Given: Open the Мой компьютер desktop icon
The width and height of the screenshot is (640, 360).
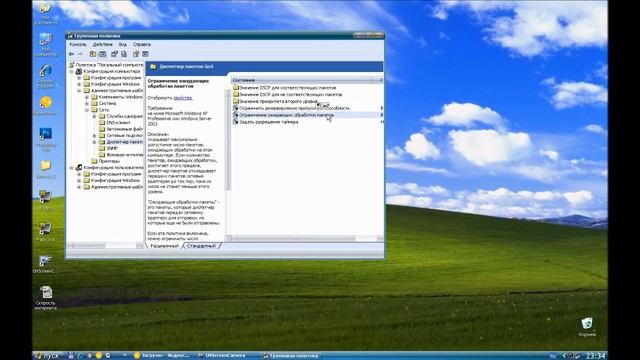Looking at the screenshot, I should tap(45, 44).
